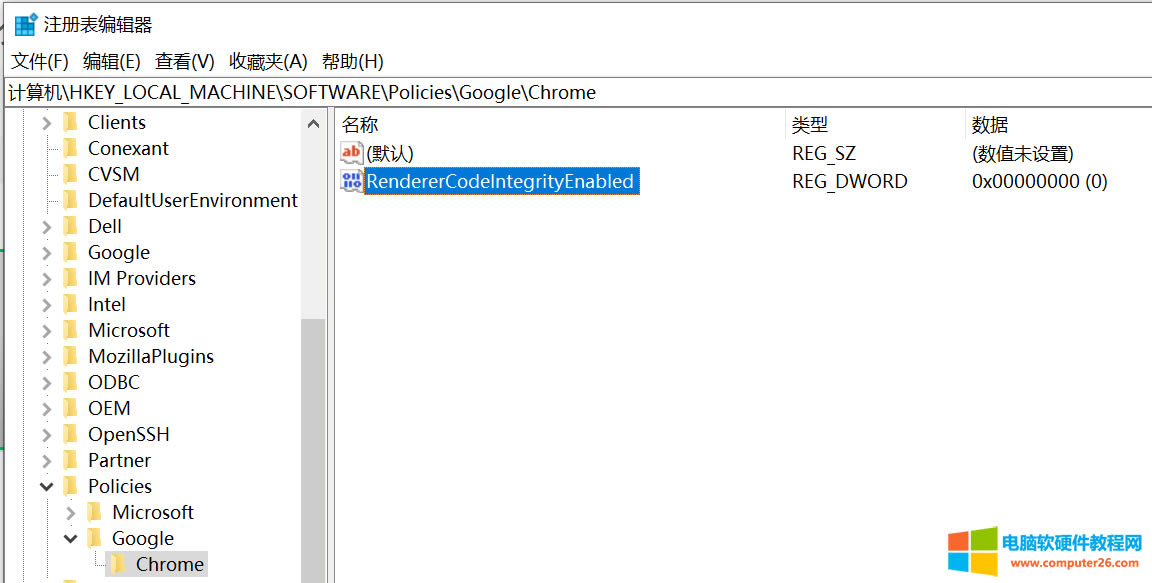The height and width of the screenshot is (583, 1152).
Task: Select the DefaultUserEnvironment folder icon
Action: click(x=71, y=200)
